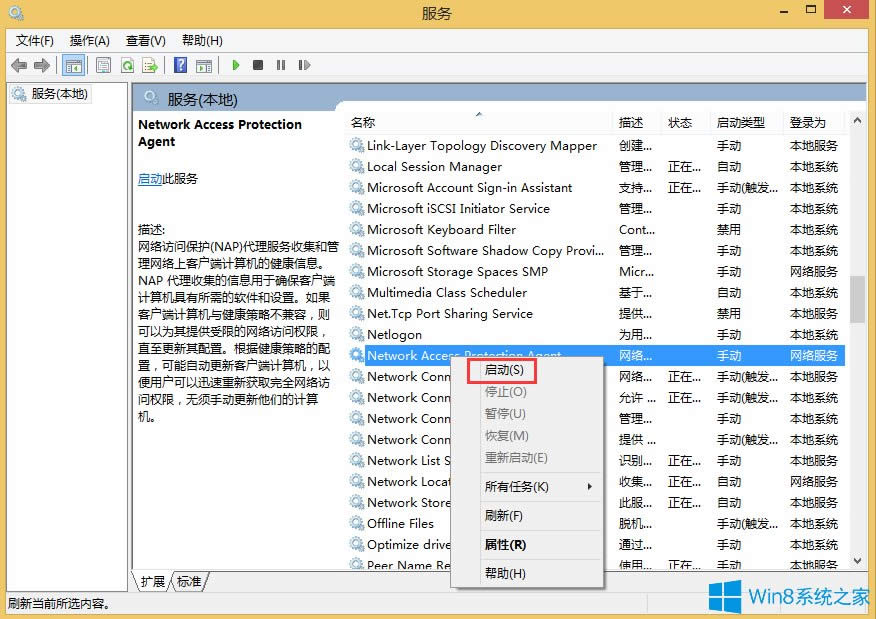Open help via the blue question mark icon
Screen dimensions: 876x619
(x=180, y=65)
